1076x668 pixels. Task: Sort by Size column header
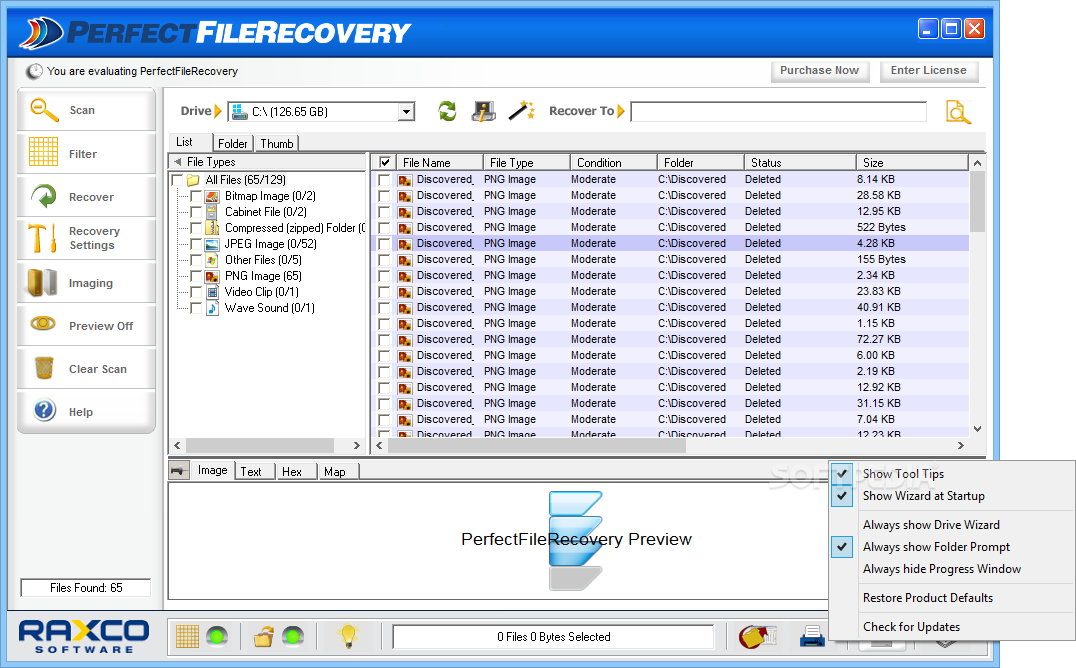click(912, 163)
